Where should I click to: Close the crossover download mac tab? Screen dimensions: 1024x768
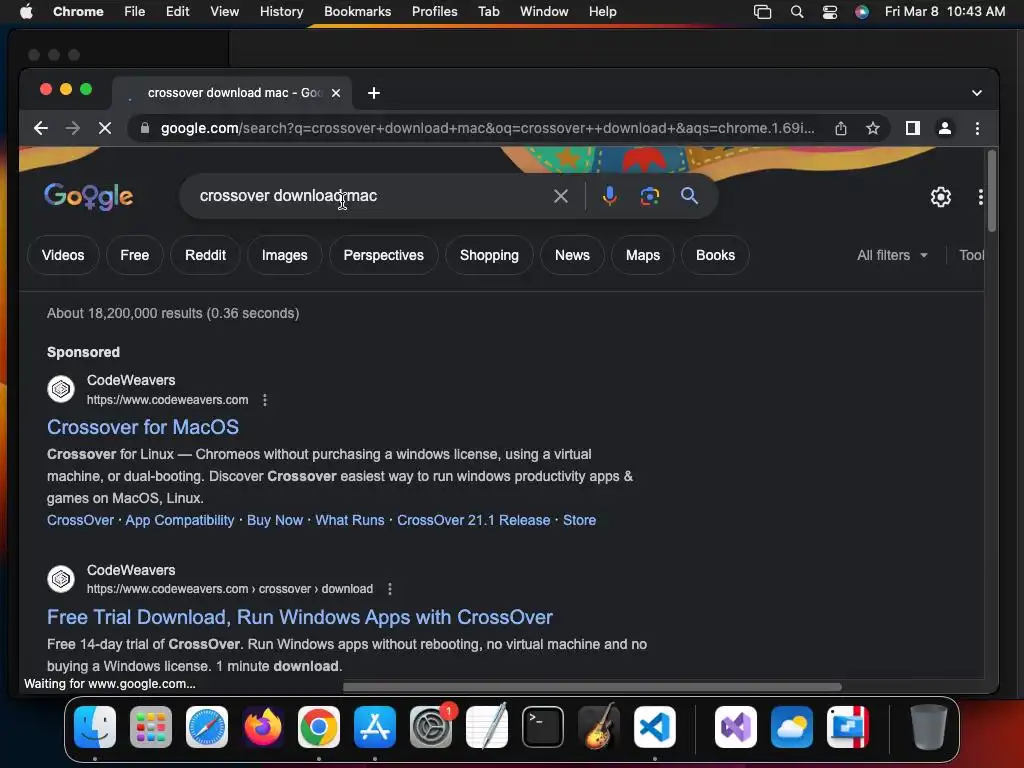click(x=336, y=93)
